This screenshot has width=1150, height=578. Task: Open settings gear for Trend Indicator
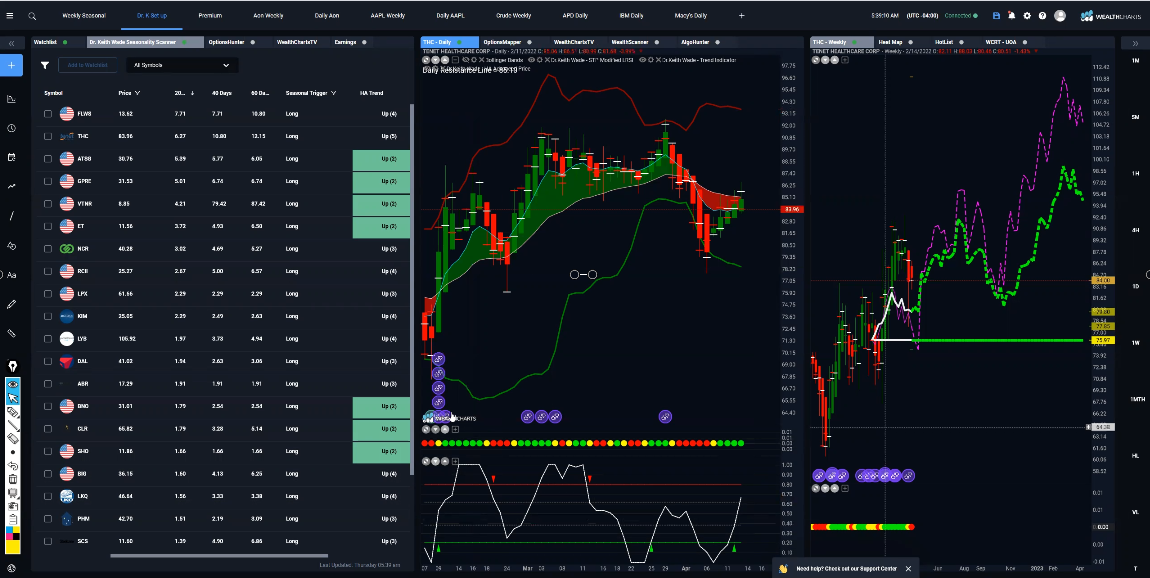(x=651, y=60)
